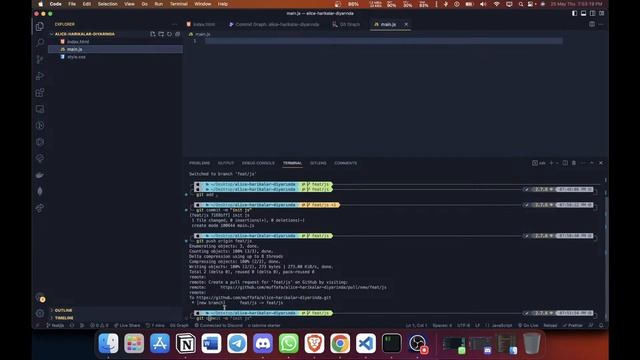The width and height of the screenshot is (640, 360).
Task: Click the pull request GitHub link in terminal
Action: tap(303, 287)
